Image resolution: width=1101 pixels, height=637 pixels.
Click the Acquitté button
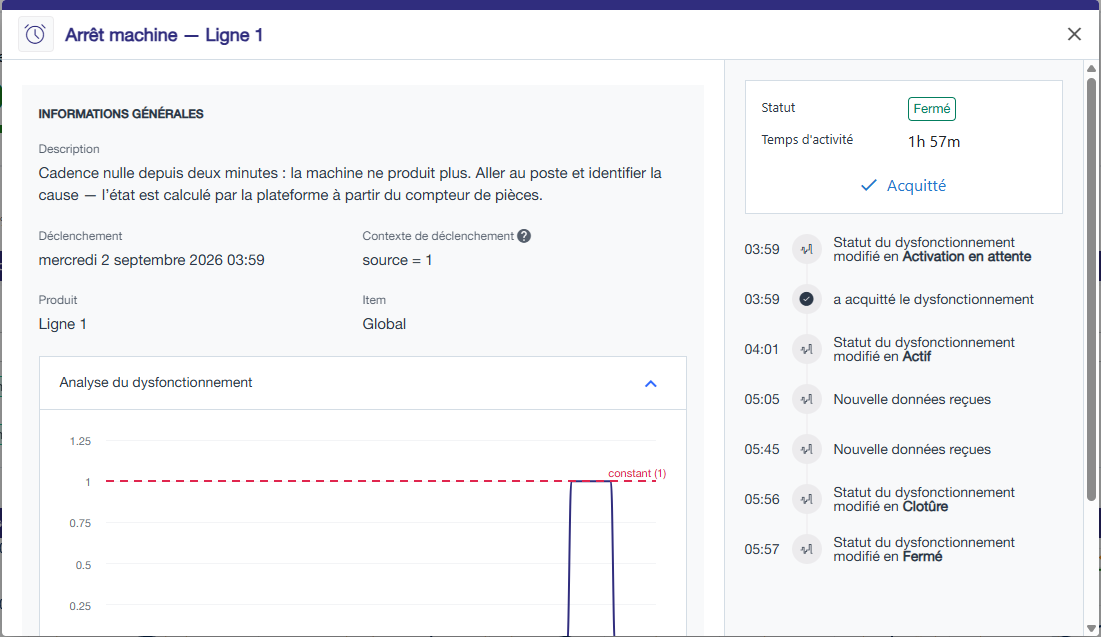click(903, 185)
